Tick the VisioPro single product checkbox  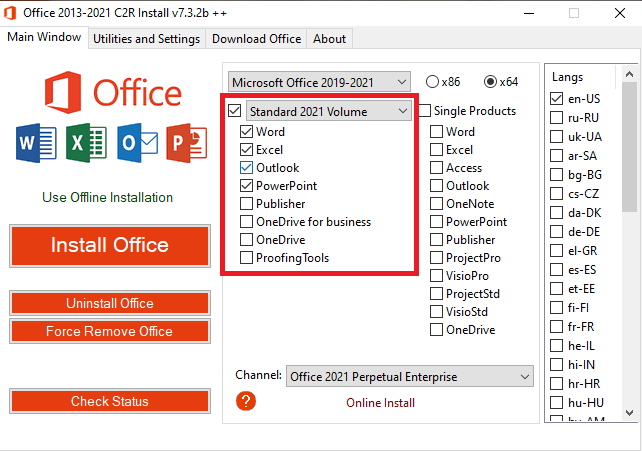[436, 276]
